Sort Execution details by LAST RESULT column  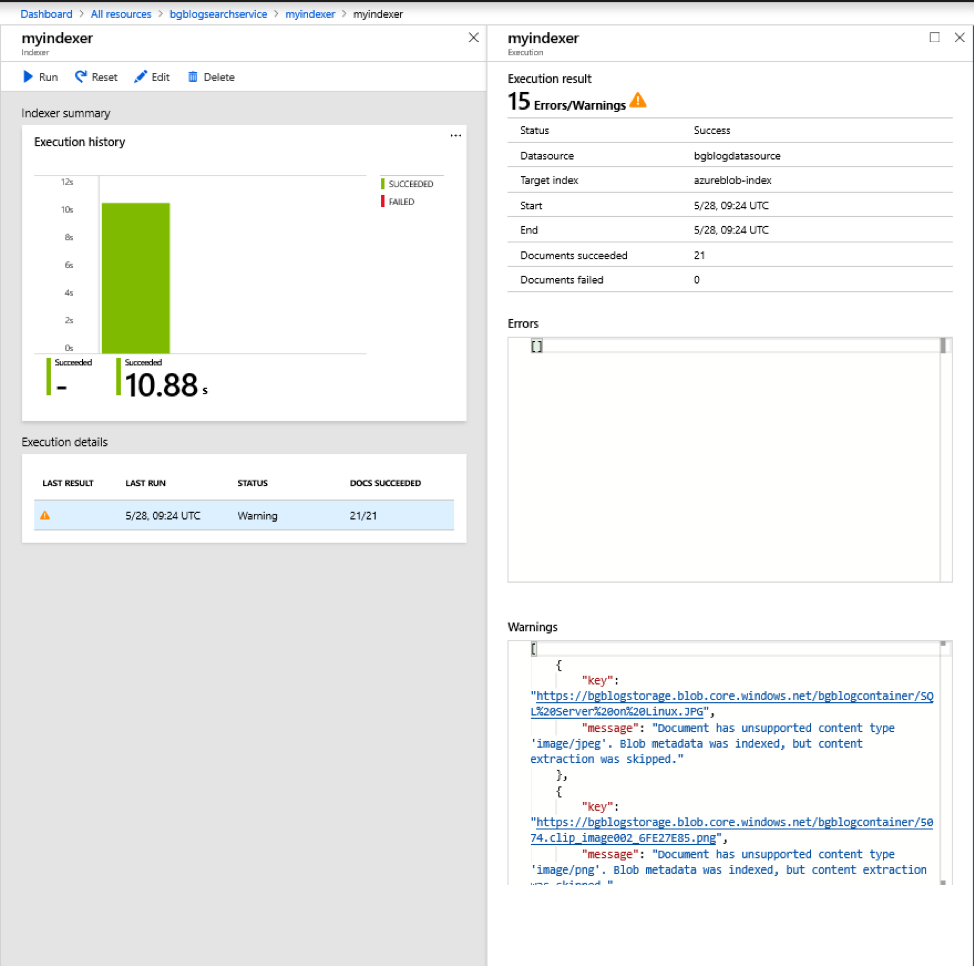coord(67,483)
